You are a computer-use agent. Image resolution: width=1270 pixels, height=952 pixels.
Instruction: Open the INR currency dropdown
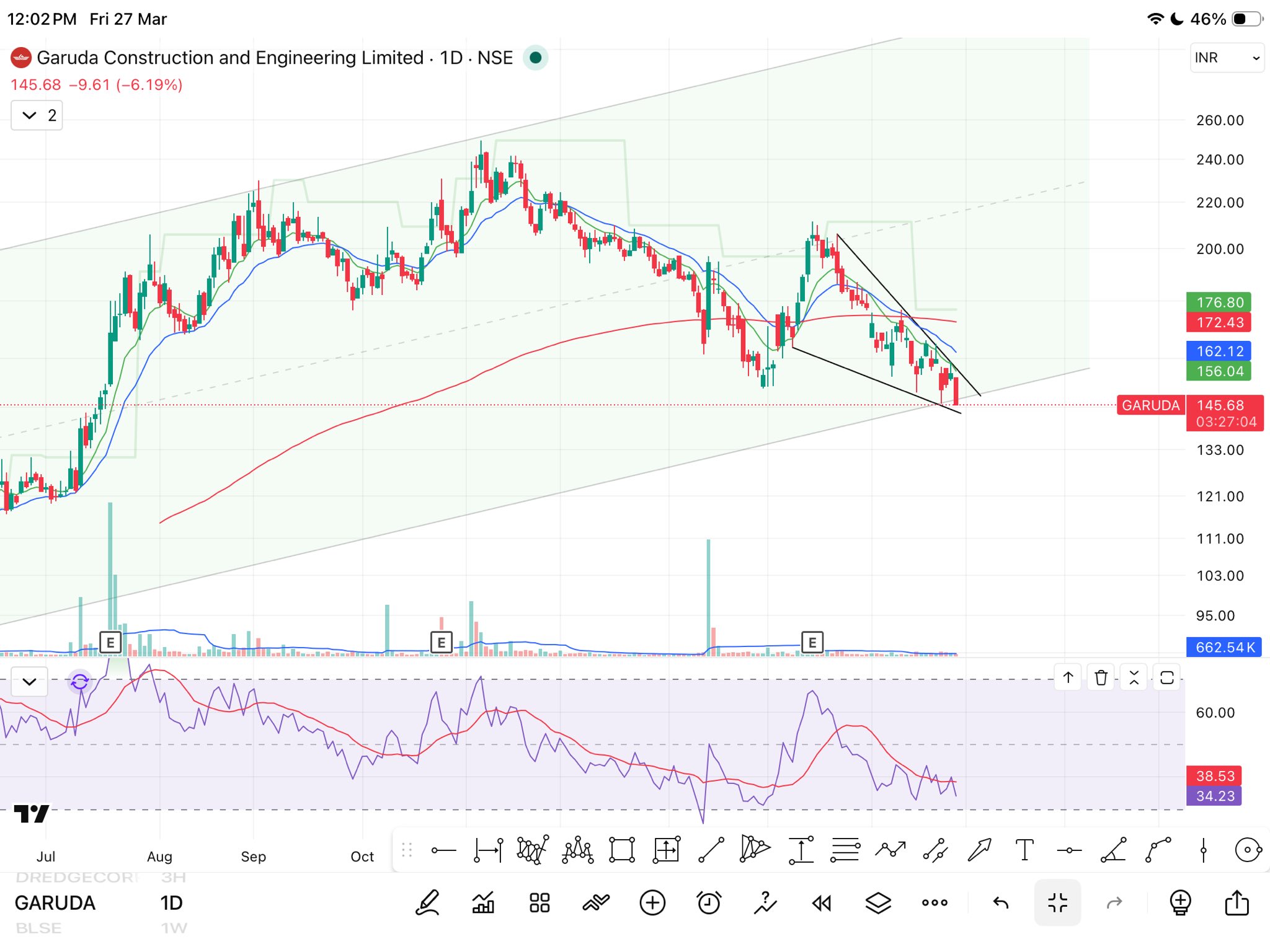[1226, 58]
